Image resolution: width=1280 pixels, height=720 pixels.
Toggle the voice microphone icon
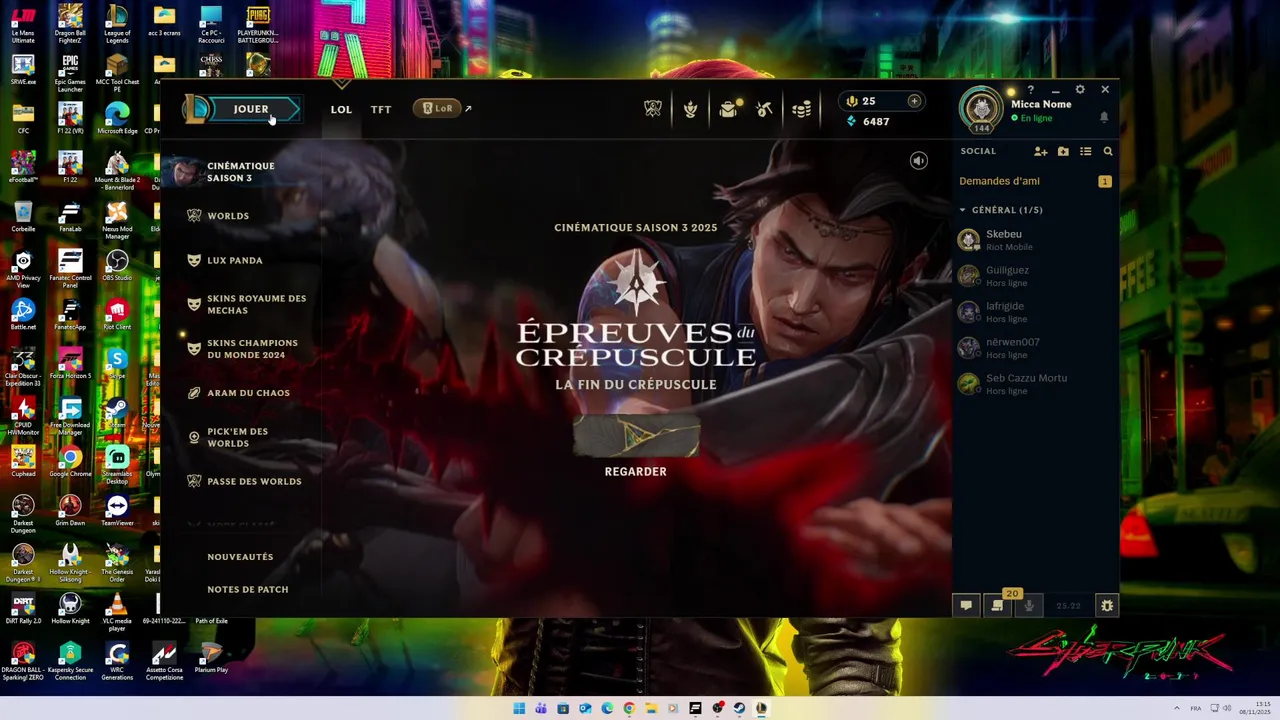coord(1029,605)
